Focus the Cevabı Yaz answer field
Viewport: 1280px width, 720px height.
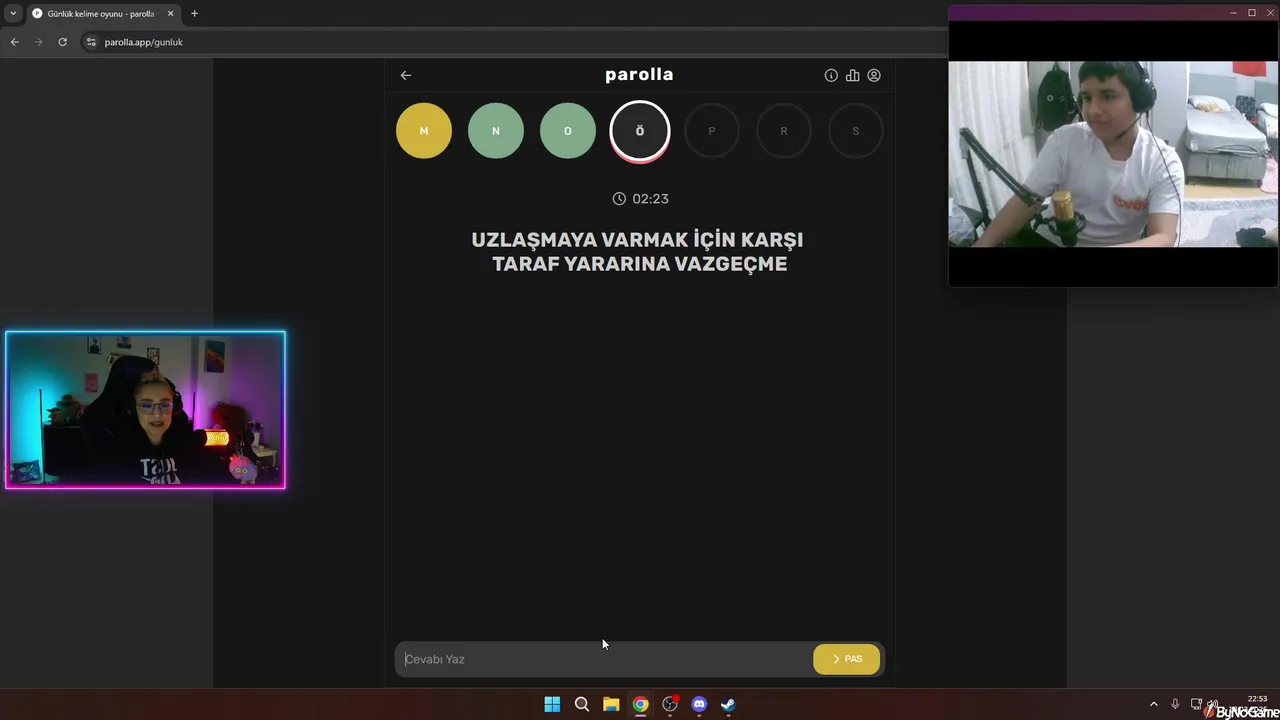coord(604,659)
